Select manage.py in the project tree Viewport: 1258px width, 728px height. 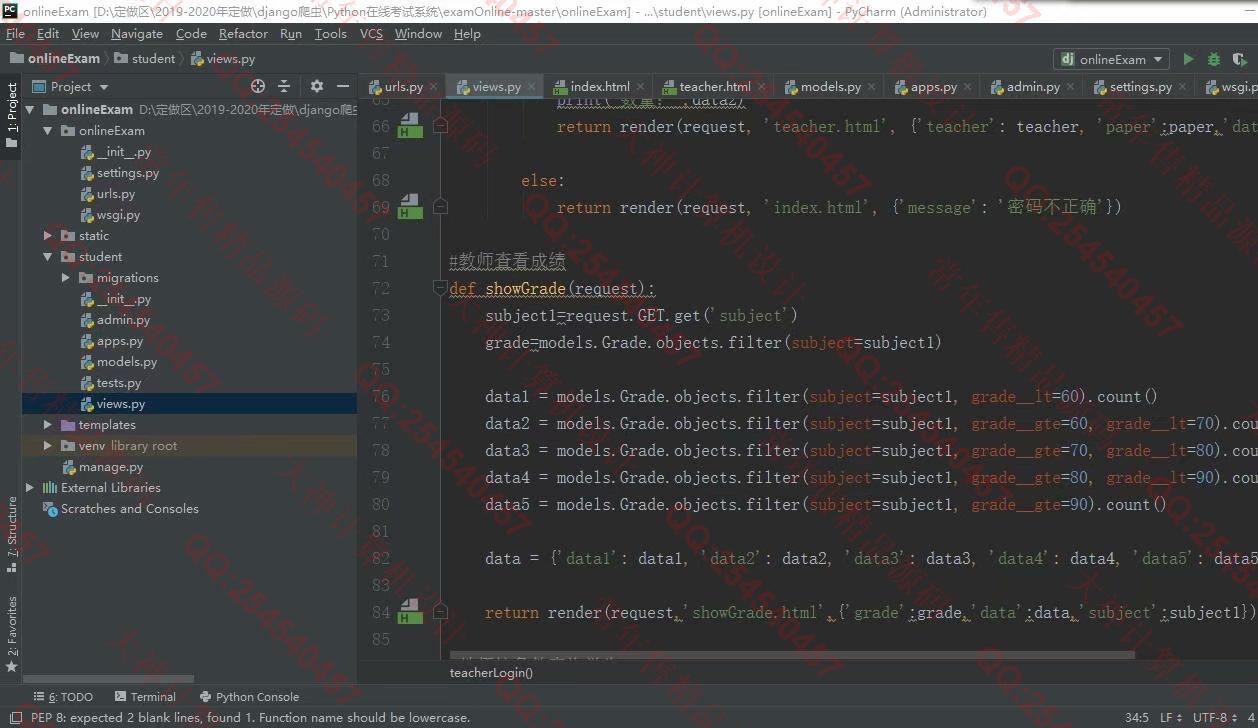coord(110,467)
